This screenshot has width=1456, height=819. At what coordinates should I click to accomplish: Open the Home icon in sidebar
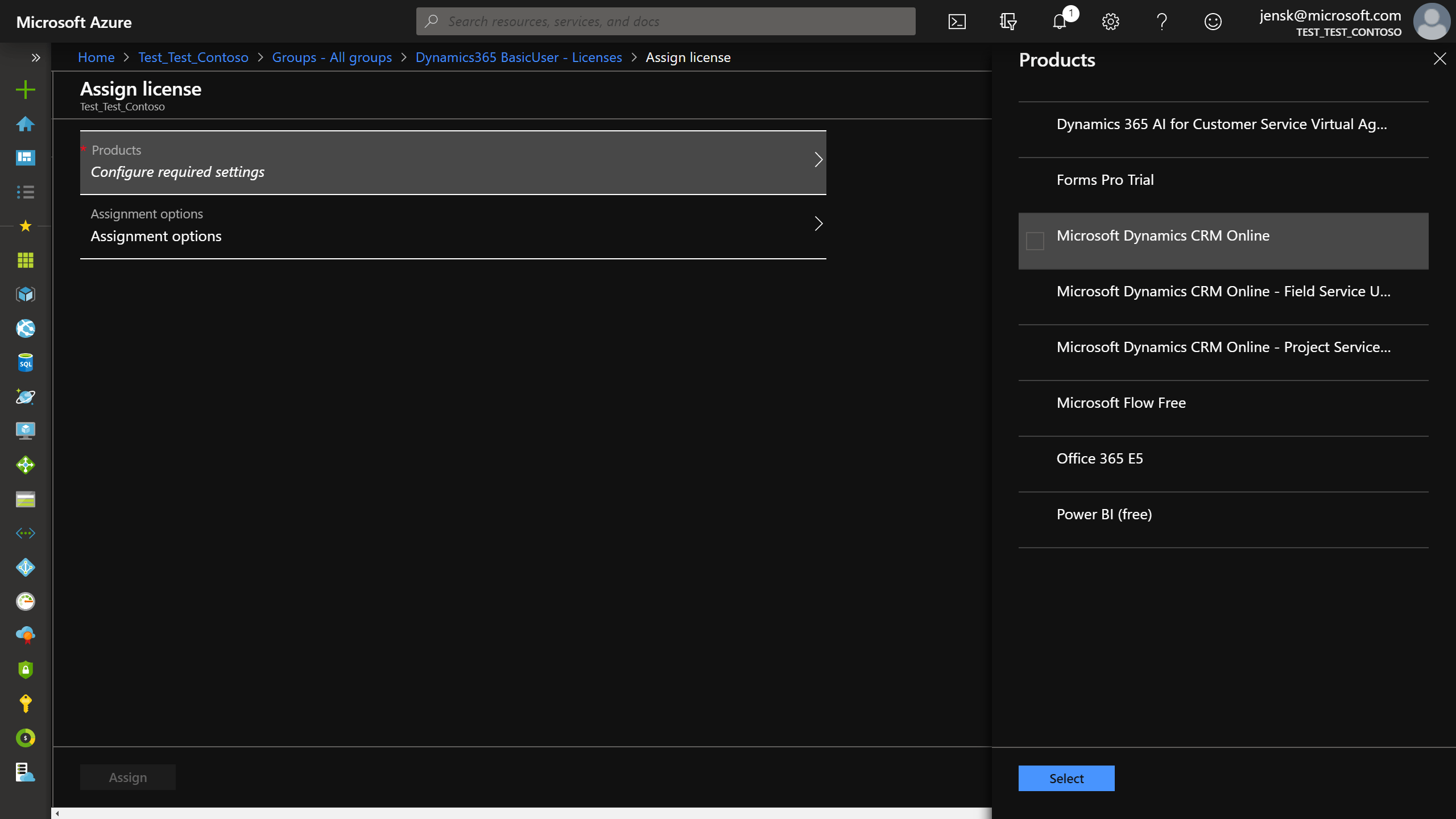[25, 123]
